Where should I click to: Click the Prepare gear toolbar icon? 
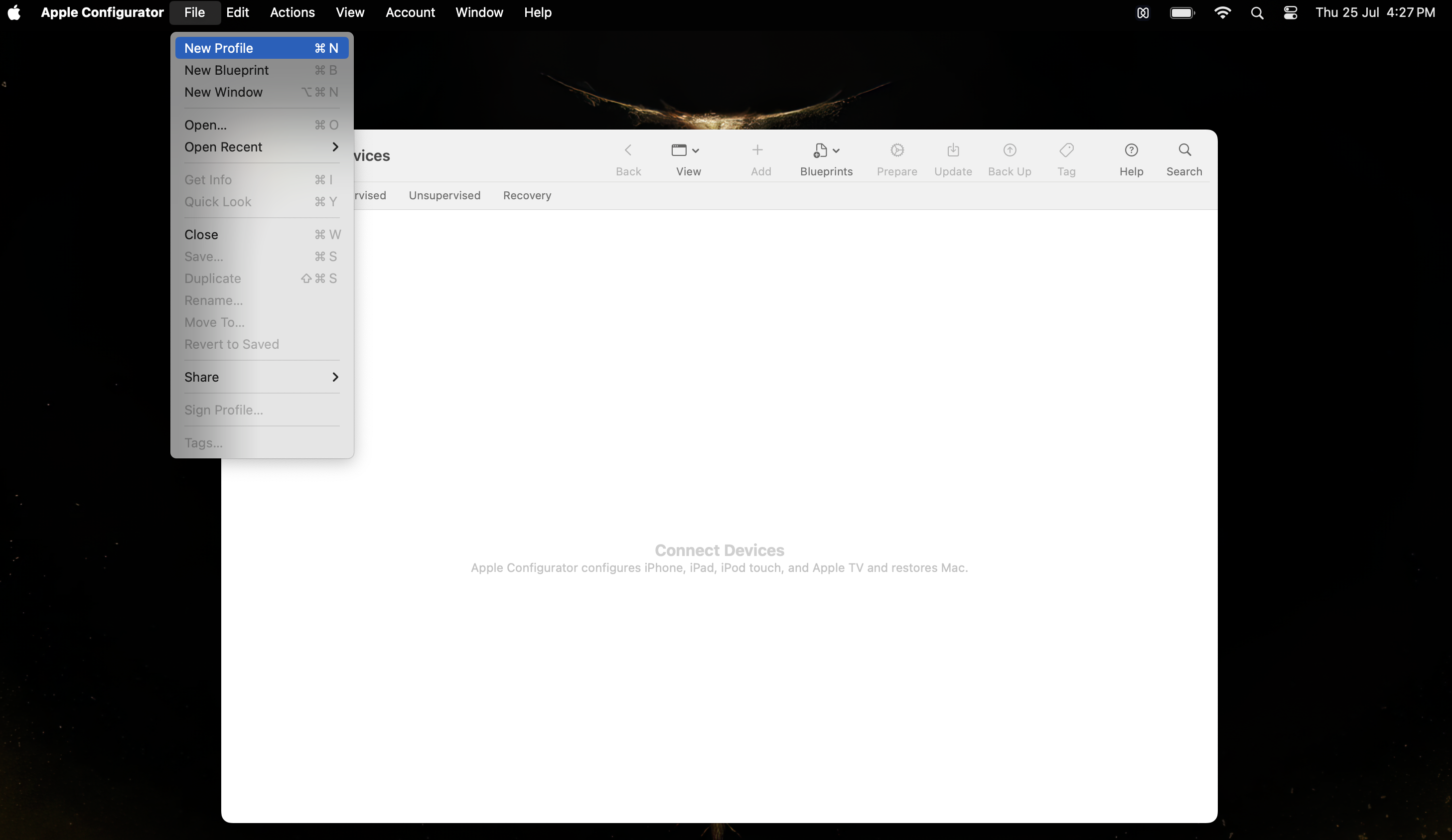896,150
